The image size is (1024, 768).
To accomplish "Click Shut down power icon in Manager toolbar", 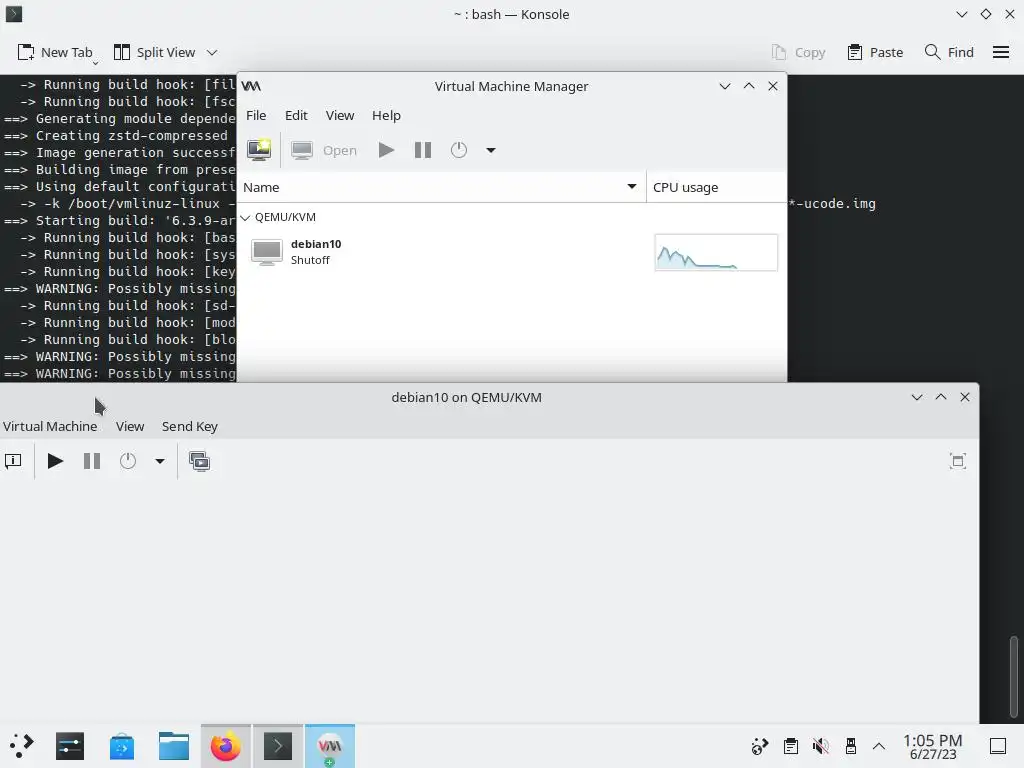I will (x=458, y=150).
